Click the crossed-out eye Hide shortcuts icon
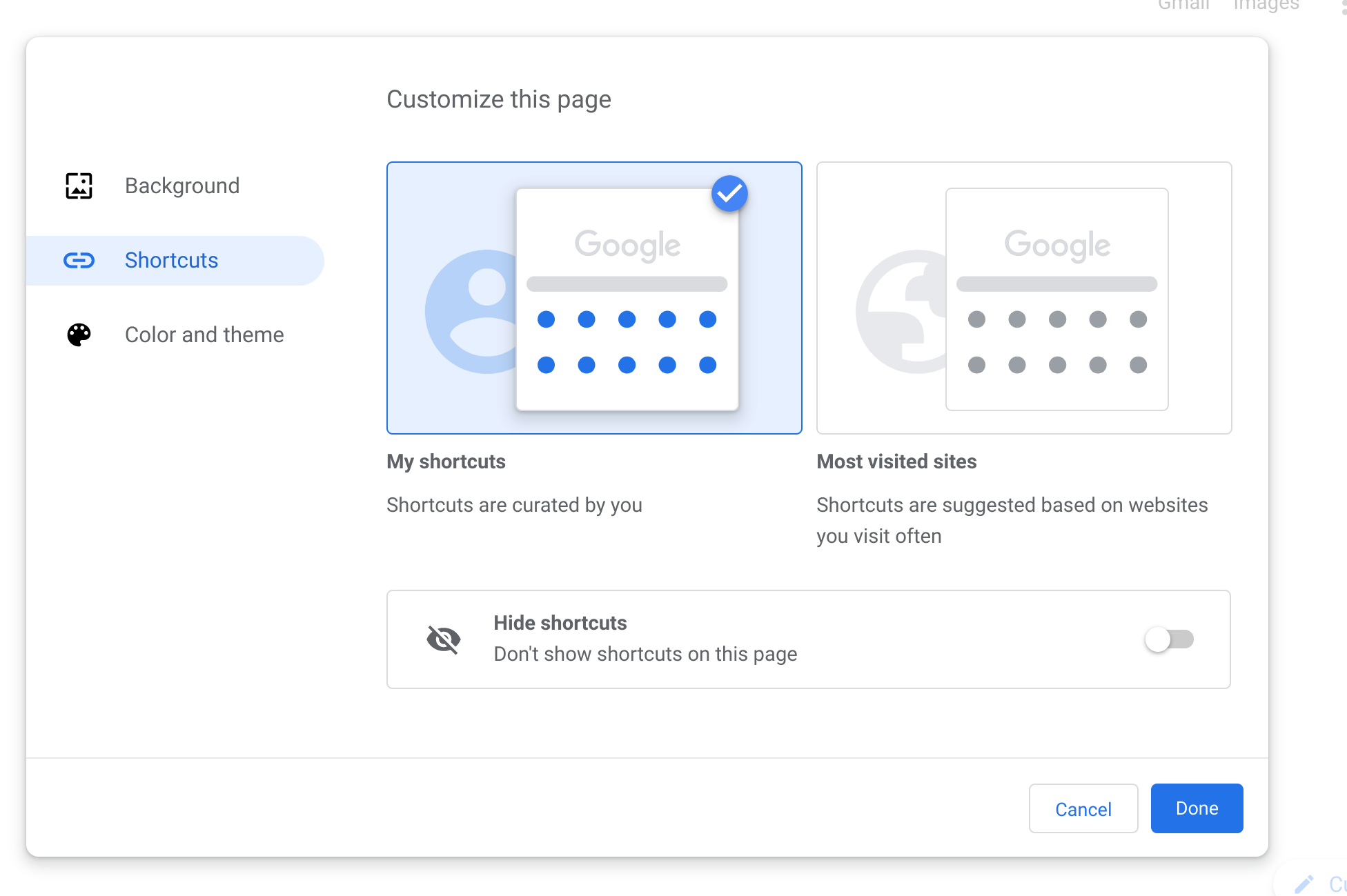This screenshot has width=1347, height=896. click(443, 639)
